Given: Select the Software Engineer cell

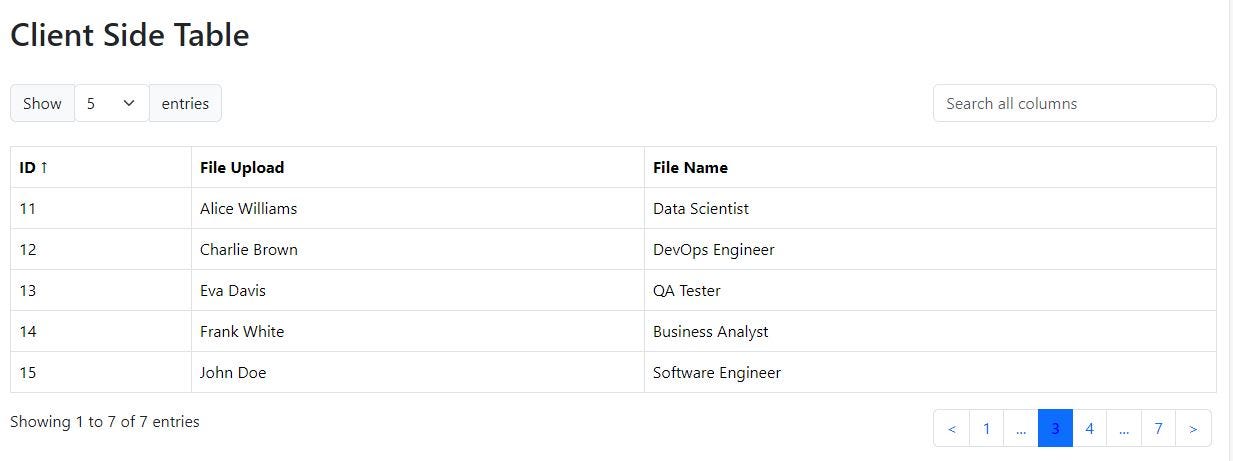Looking at the screenshot, I should tap(717, 373).
